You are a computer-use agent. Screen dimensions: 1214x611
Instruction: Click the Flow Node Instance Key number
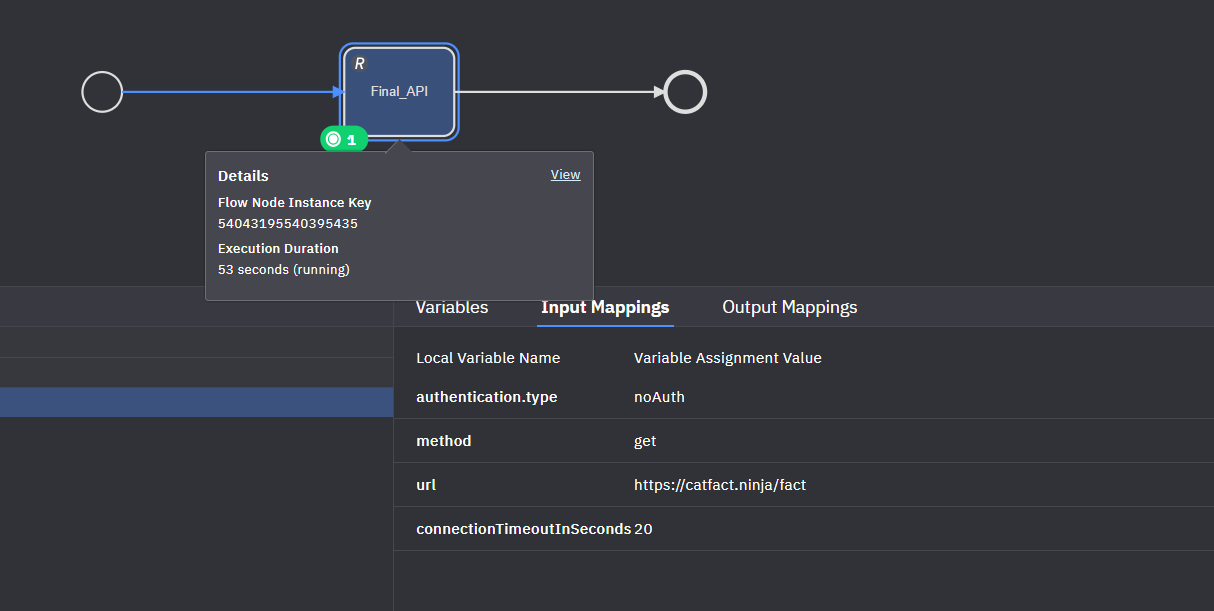tap(288, 224)
